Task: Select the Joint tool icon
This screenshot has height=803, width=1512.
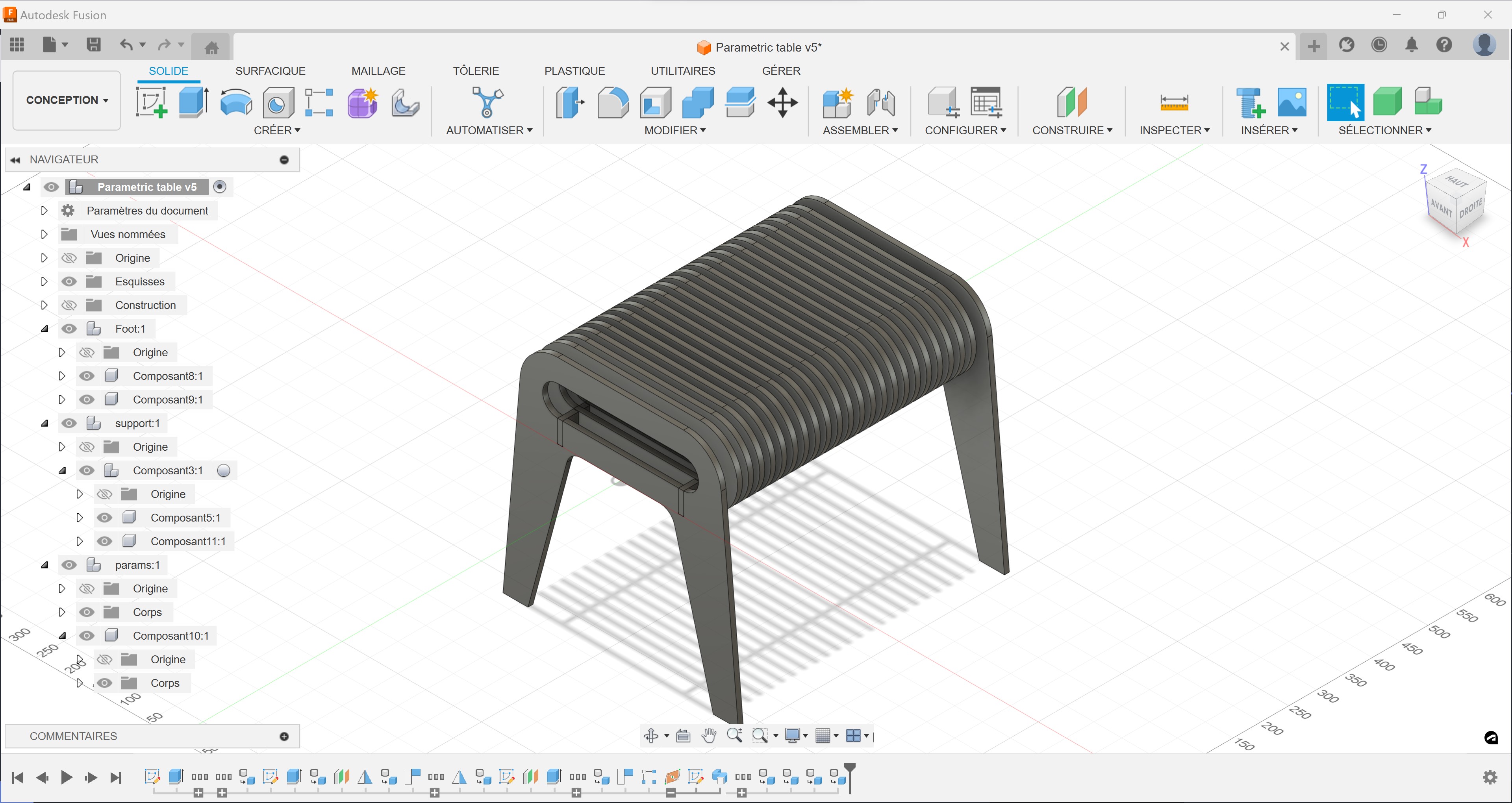Action: coord(880,102)
